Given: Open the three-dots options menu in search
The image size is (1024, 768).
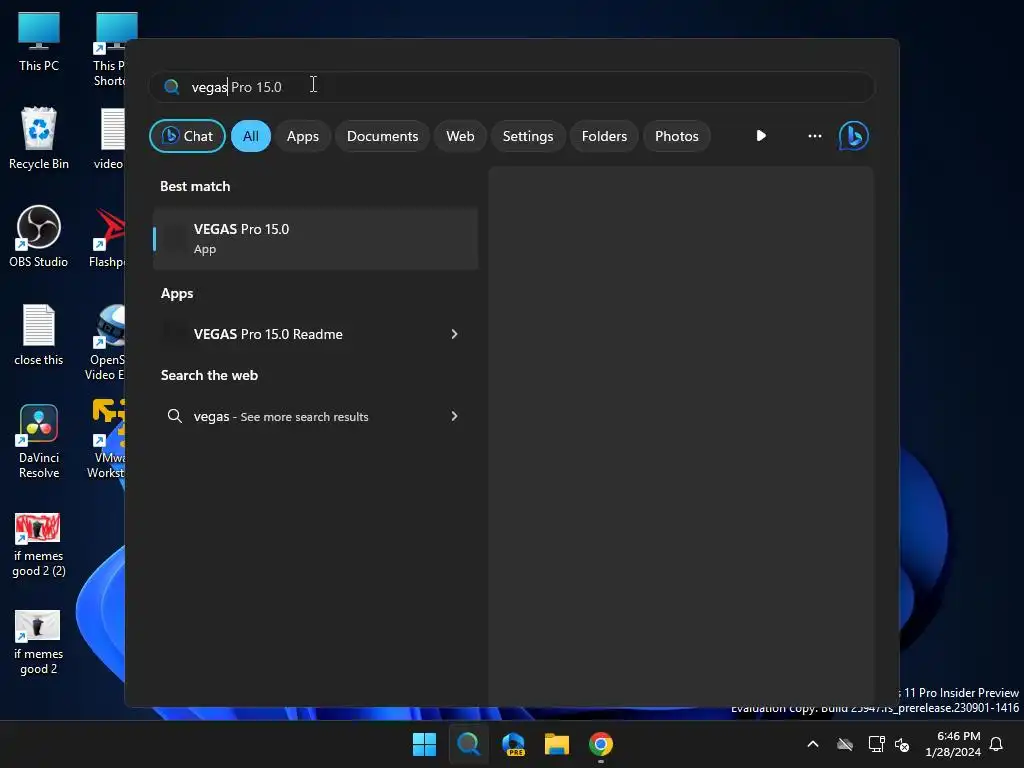Looking at the screenshot, I should (x=814, y=136).
